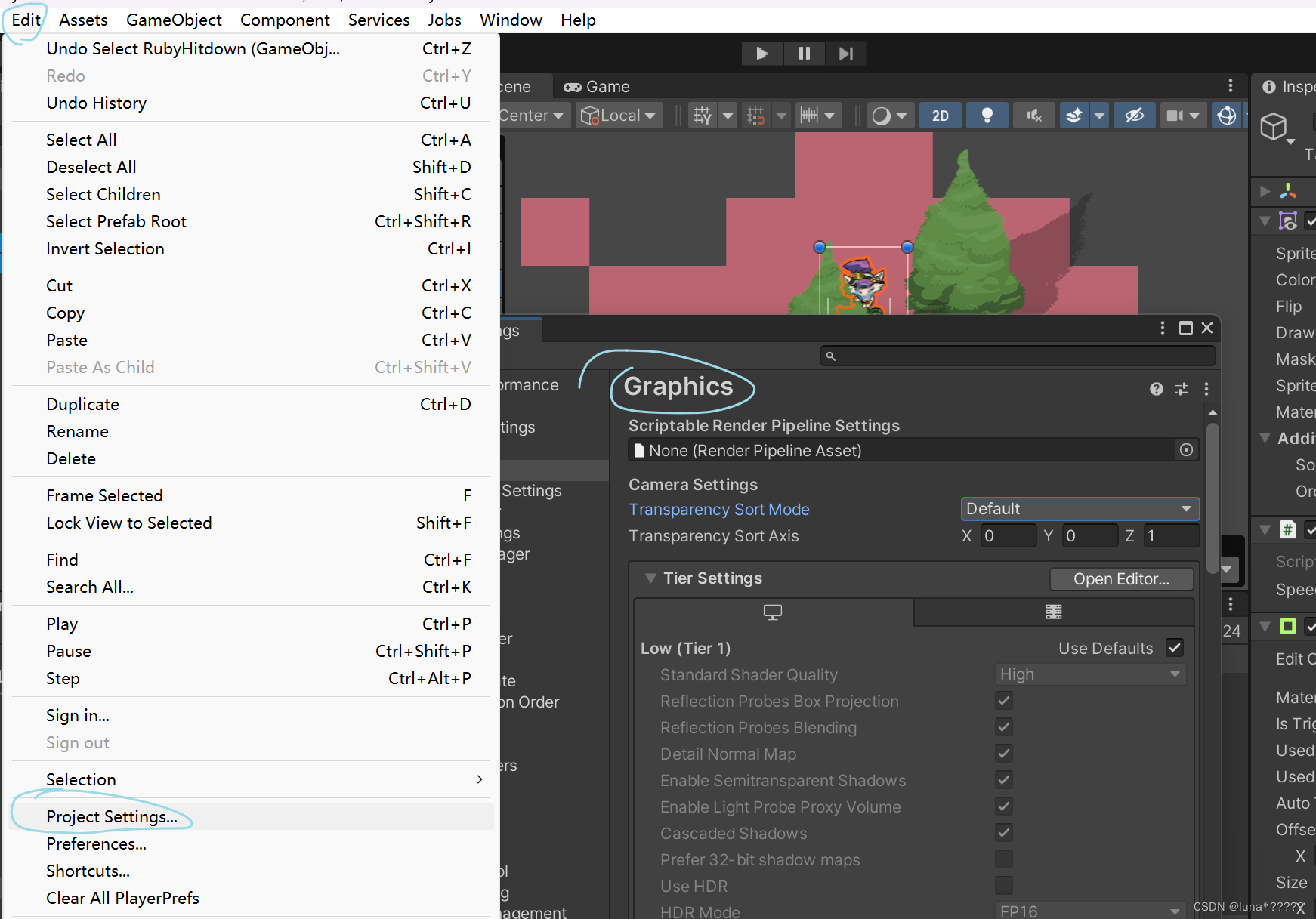Collapse the Tier Settings section
The height and width of the screenshot is (919, 1316).
point(650,578)
